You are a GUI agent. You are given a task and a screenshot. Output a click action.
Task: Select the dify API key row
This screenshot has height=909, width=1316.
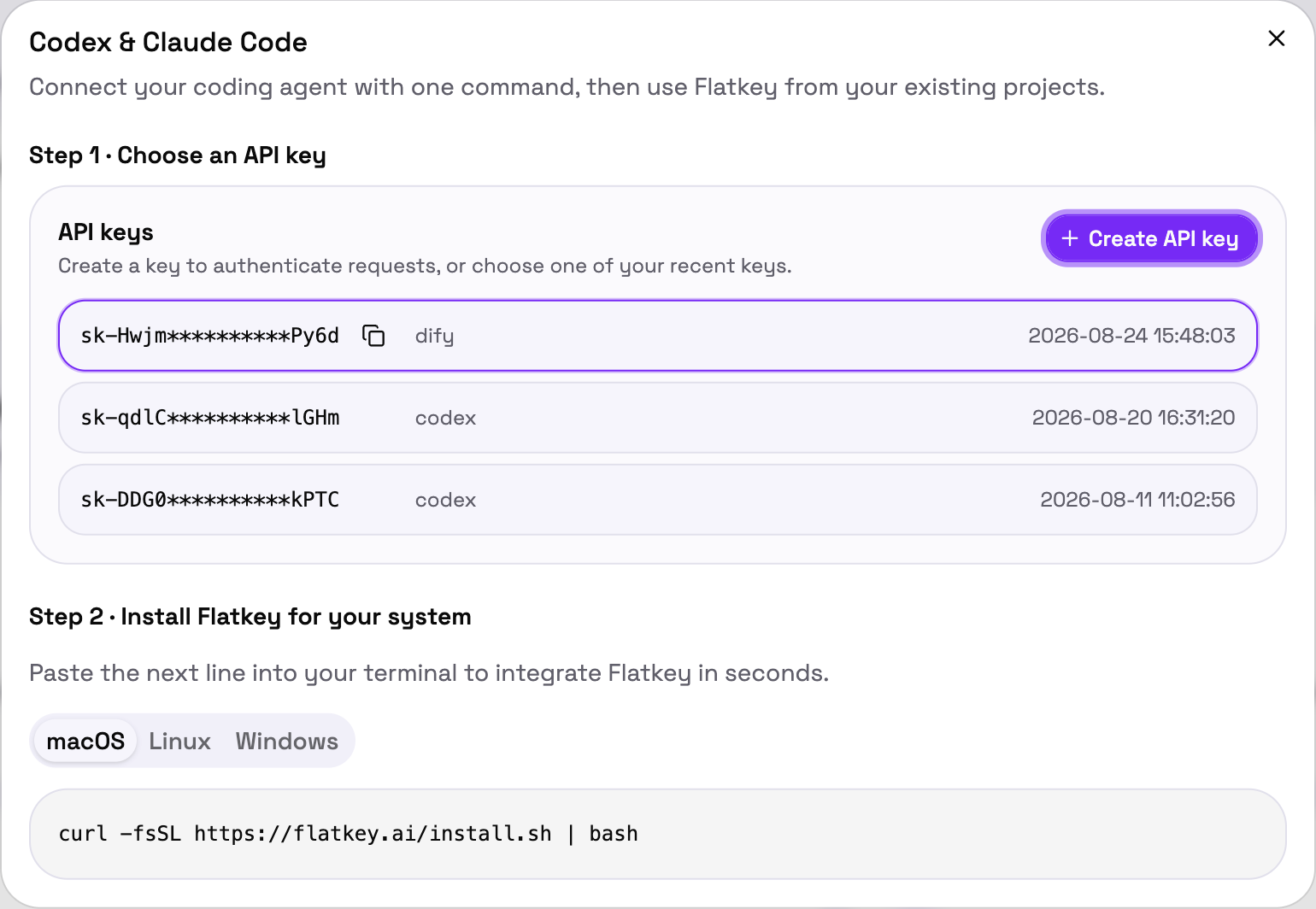point(658,336)
